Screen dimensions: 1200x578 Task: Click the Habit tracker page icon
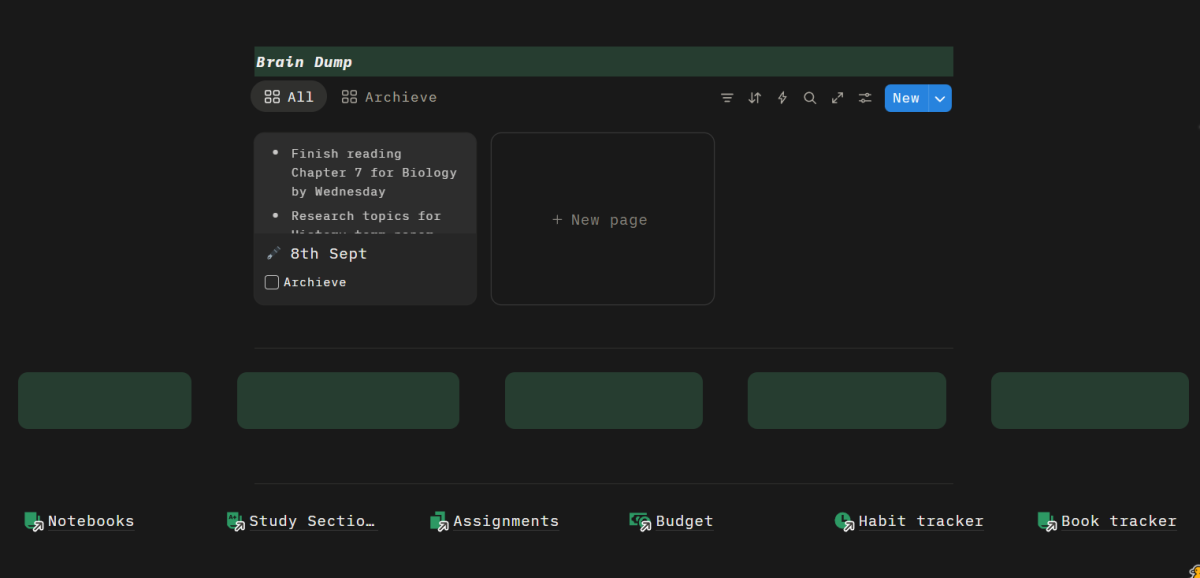[844, 521]
